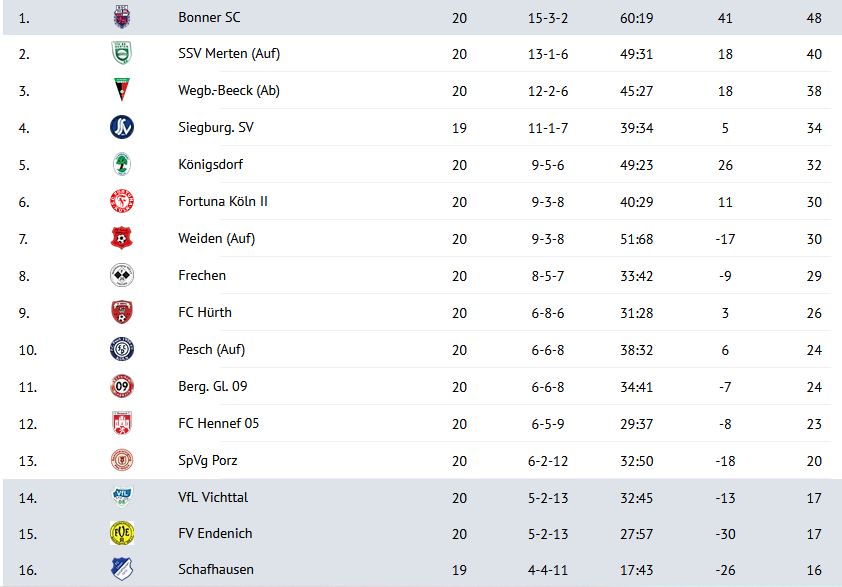
Task: Click the FV Endenich yellow badge
Action: tap(122, 533)
